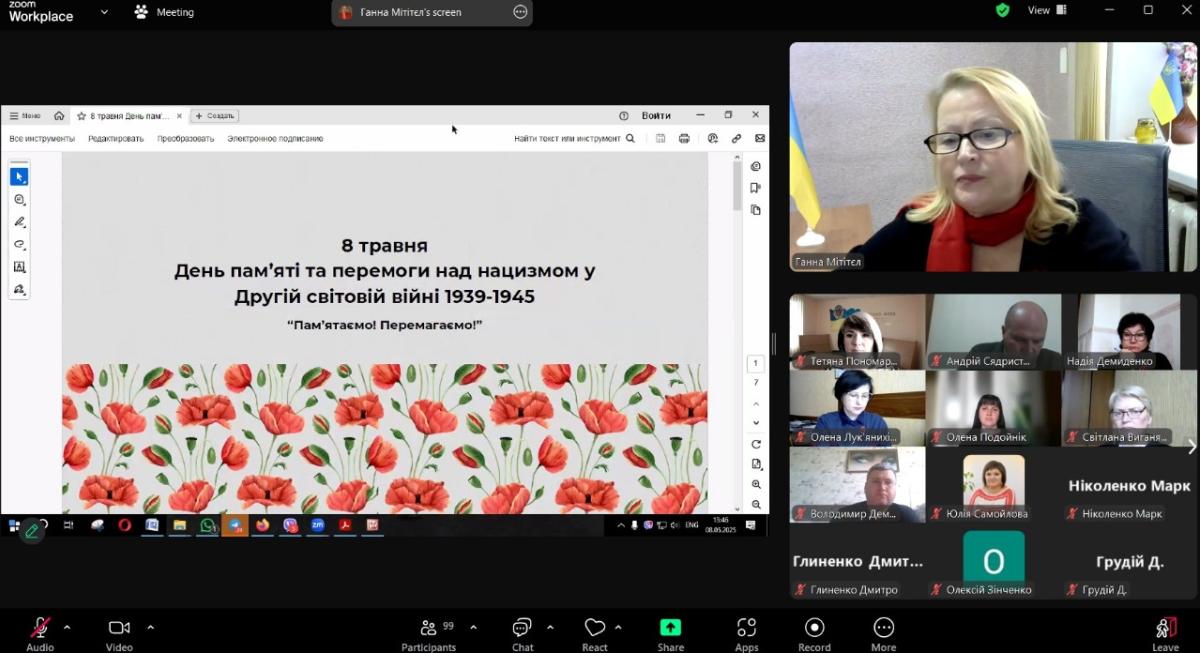Screen dimensions: 1200x653
Task: Expand options arrow beside Participants
Action: point(473,627)
